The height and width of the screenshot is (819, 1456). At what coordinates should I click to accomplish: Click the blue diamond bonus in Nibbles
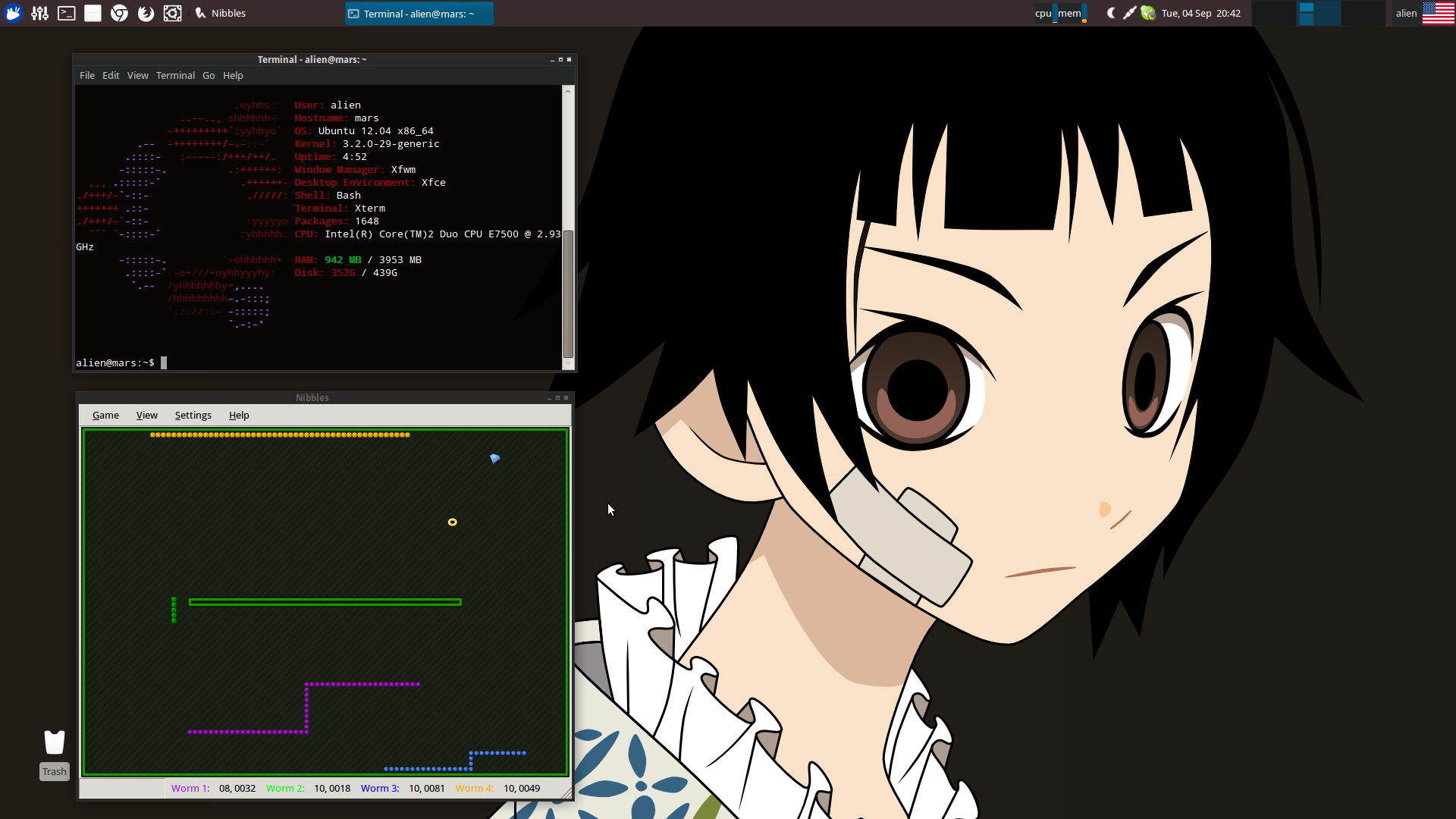(x=495, y=458)
